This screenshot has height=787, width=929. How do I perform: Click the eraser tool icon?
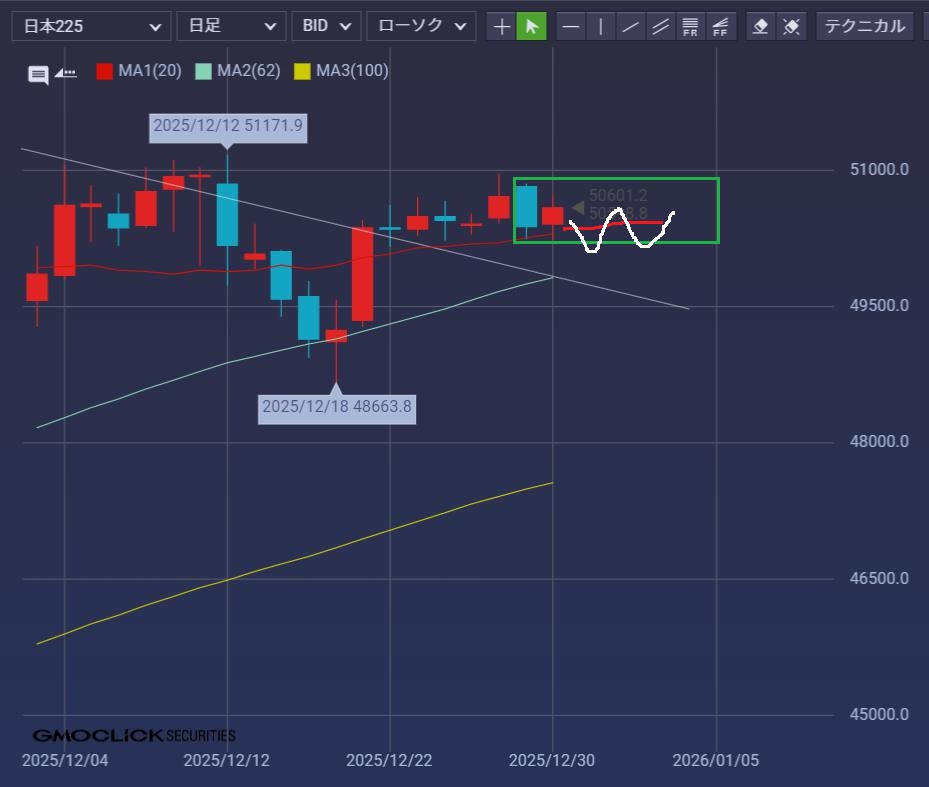point(761,26)
